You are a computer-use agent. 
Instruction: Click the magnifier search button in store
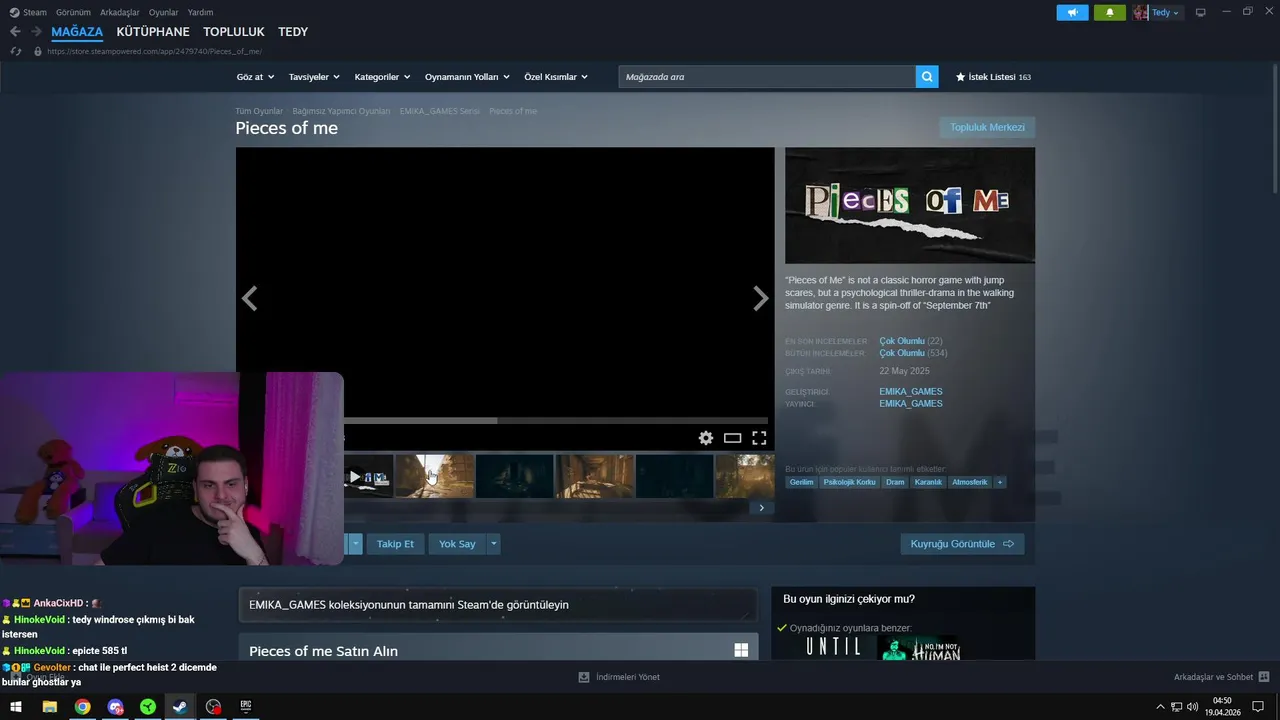click(x=927, y=76)
